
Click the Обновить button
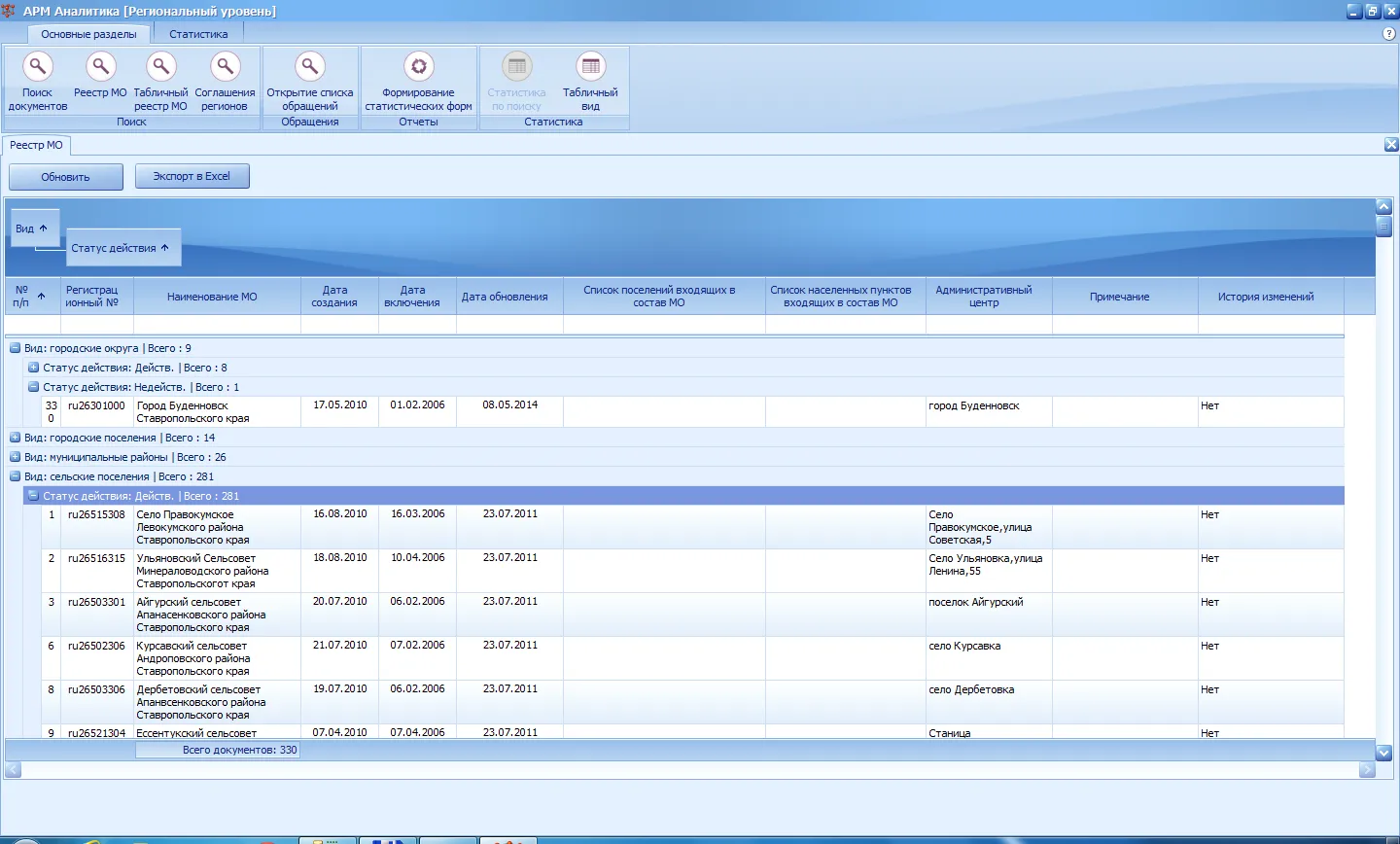click(66, 177)
